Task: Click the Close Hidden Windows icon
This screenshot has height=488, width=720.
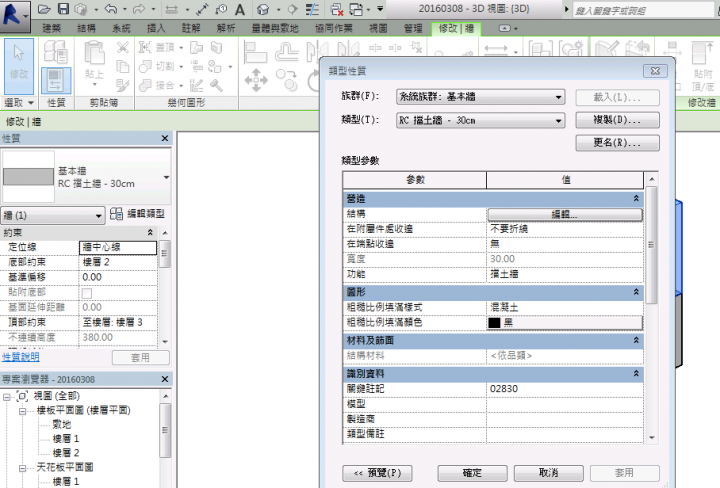Action: (x=337, y=9)
